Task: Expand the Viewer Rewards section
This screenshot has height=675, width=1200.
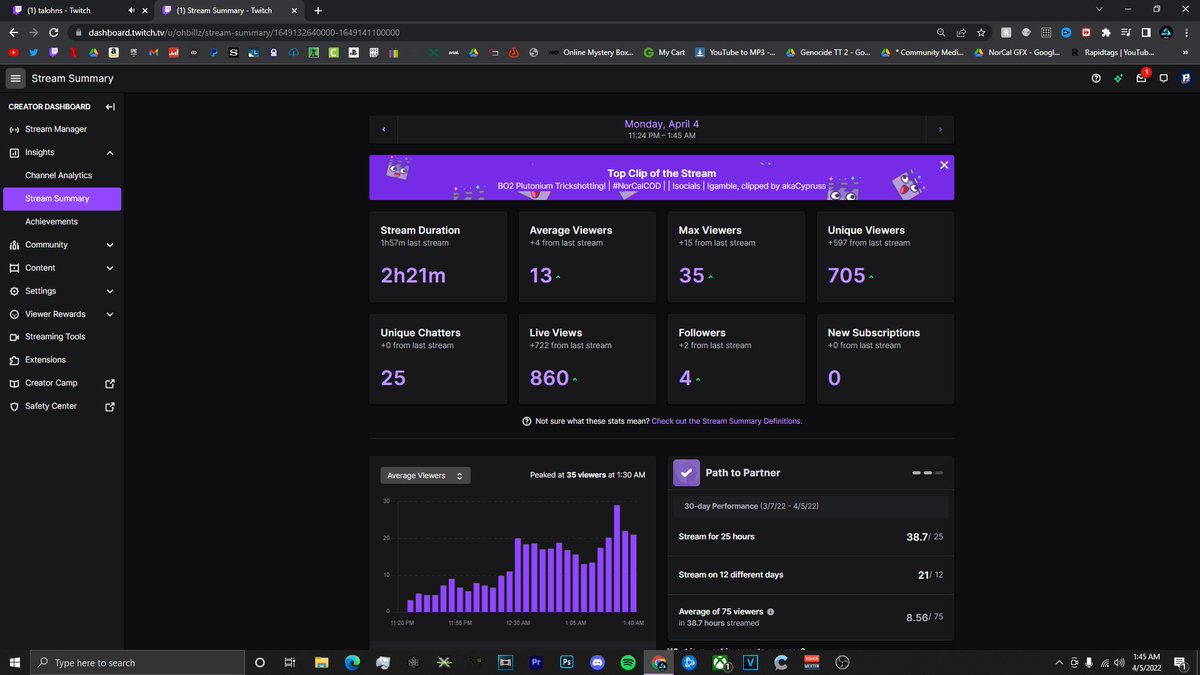Action: pos(110,314)
